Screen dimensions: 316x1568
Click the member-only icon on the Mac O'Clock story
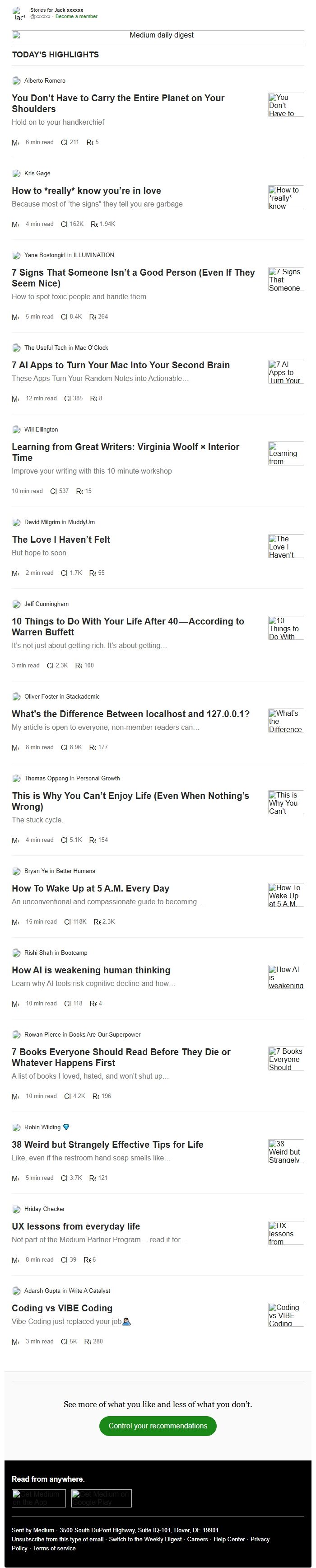point(15,399)
